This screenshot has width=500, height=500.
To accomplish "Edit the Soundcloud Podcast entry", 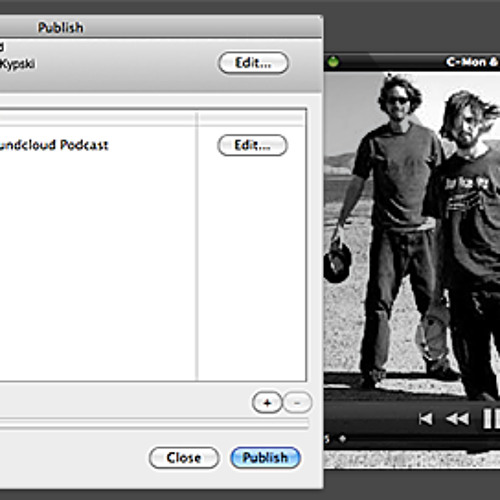I will [x=252, y=145].
